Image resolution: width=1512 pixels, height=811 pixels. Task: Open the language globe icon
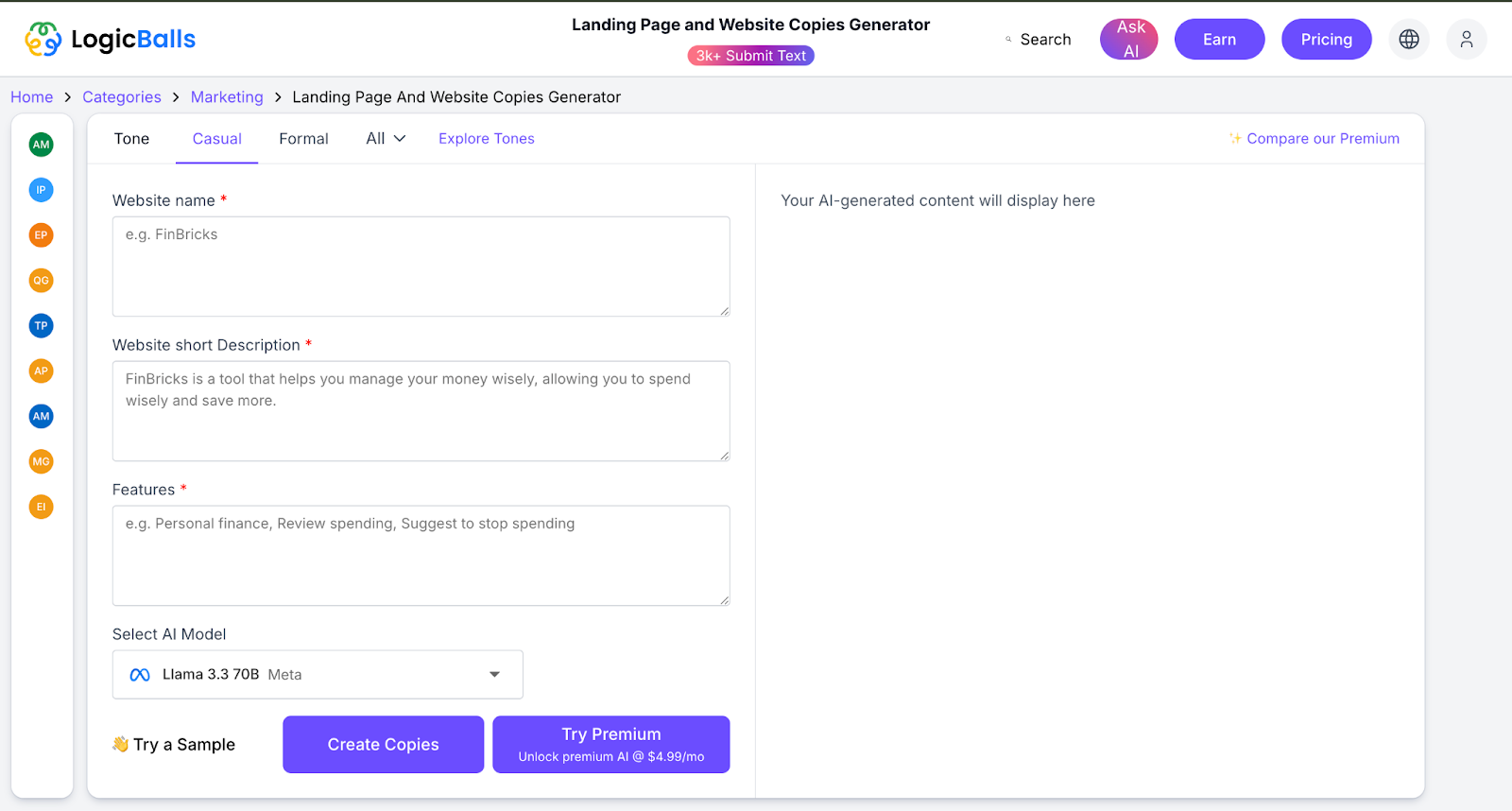click(1409, 40)
